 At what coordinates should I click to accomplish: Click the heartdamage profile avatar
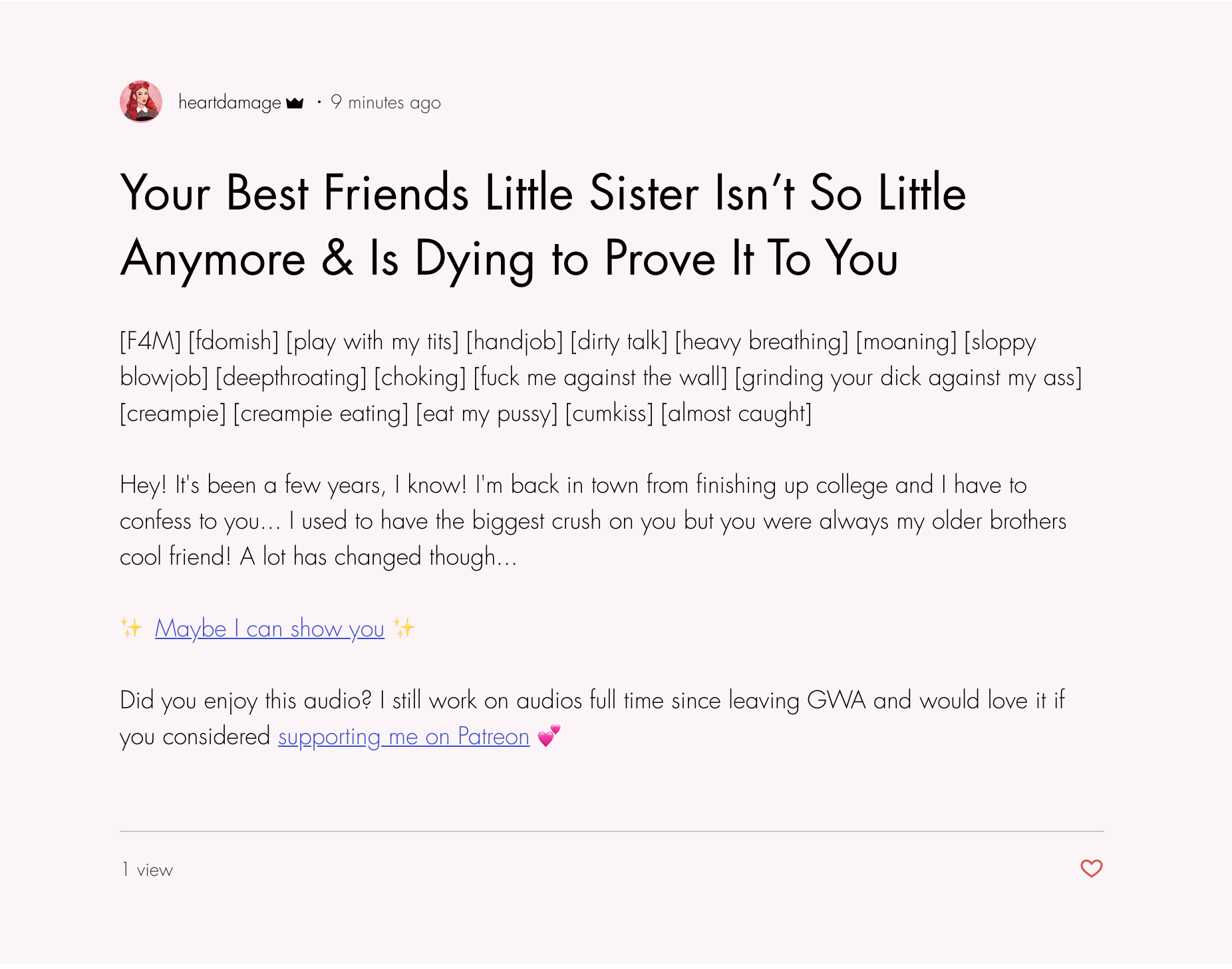141,102
